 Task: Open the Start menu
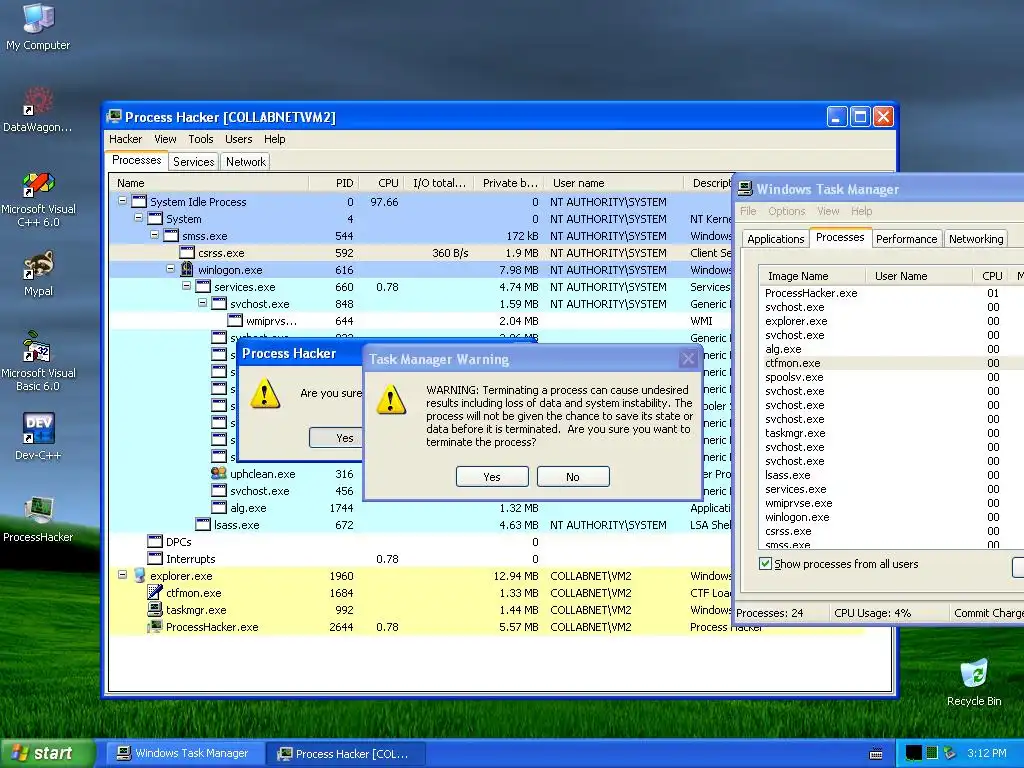(47, 753)
